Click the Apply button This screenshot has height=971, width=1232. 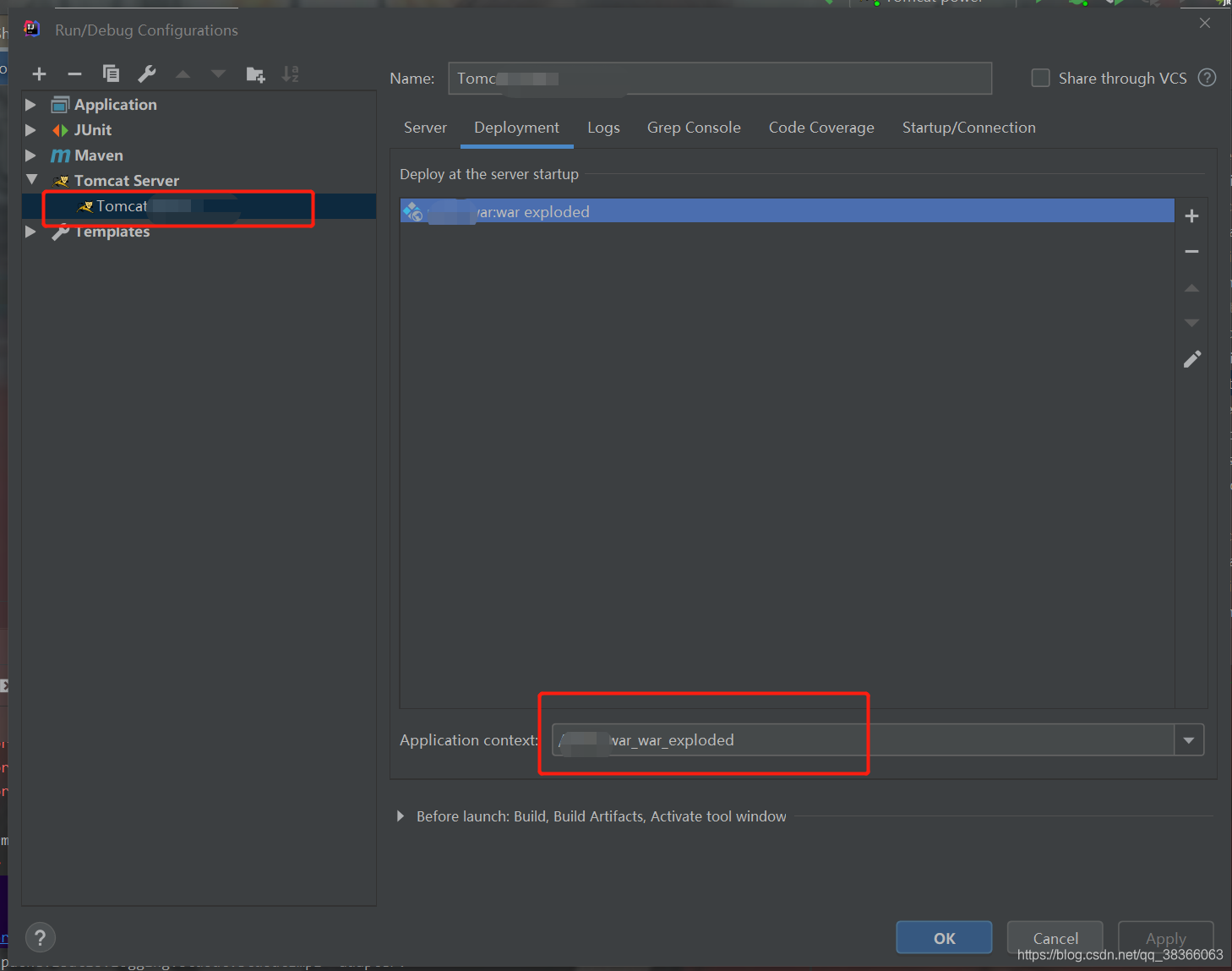point(1166,937)
